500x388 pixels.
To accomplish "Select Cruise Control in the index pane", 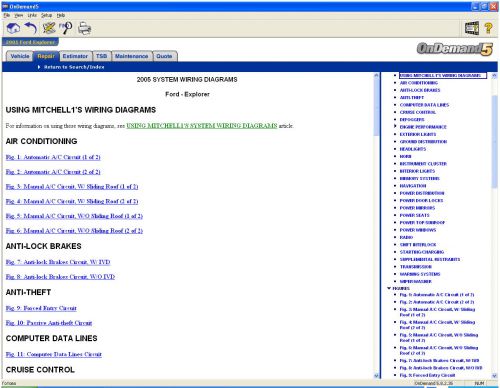I will coord(418,112).
